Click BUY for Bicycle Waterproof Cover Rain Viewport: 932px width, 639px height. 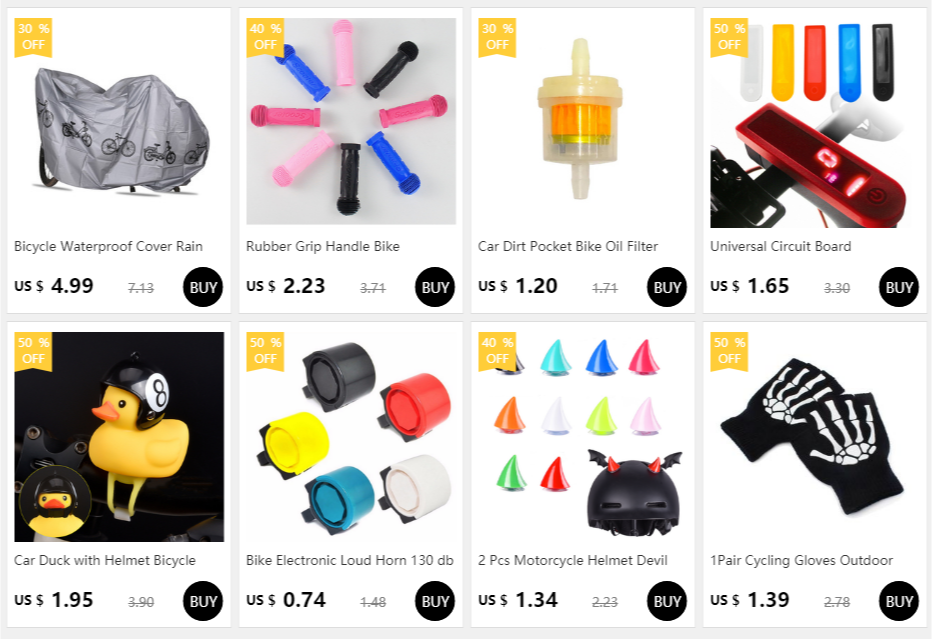[x=203, y=287]
